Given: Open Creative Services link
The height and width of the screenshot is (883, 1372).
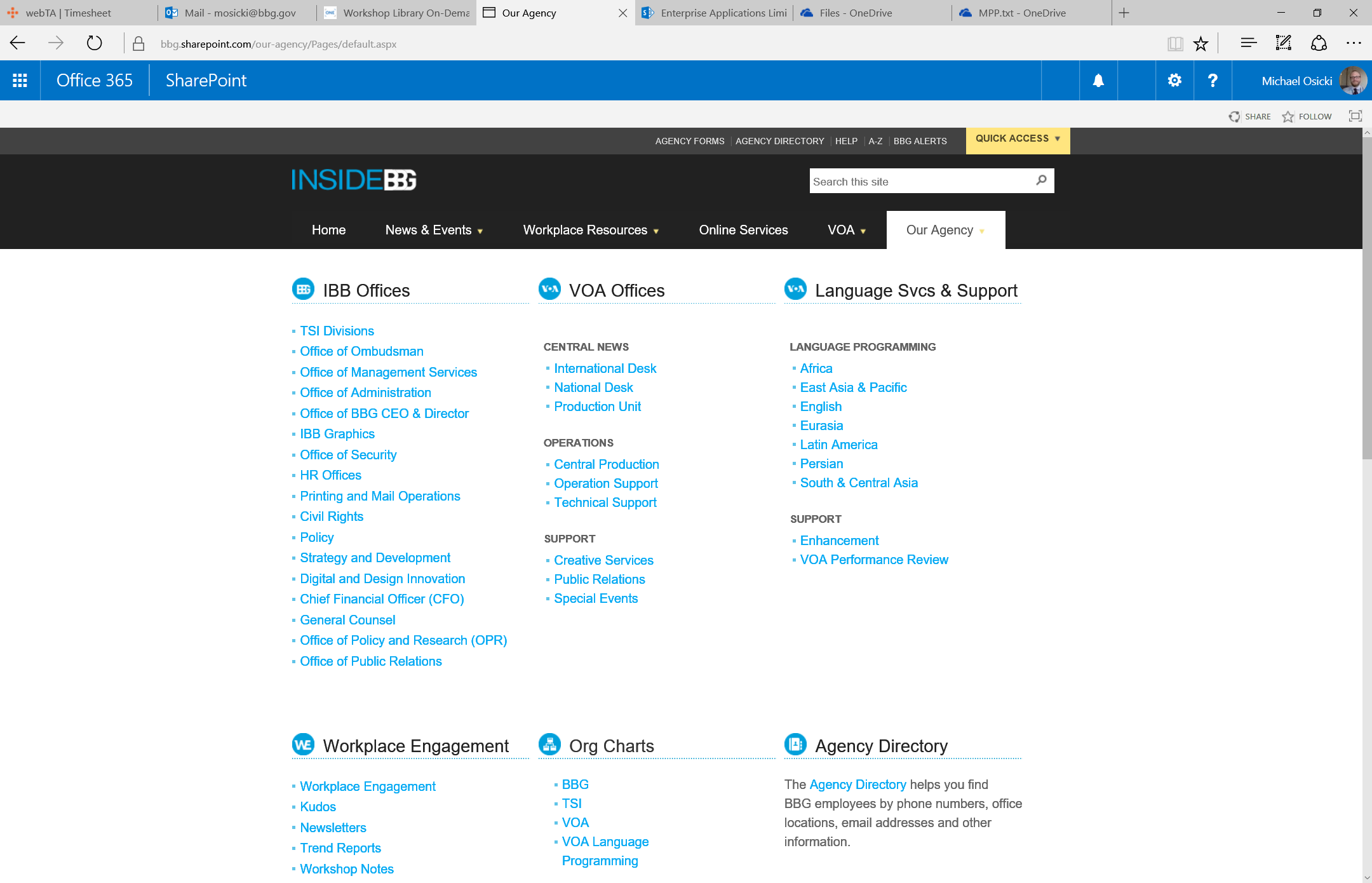Looking at the screenshot, I should point(603,560).
